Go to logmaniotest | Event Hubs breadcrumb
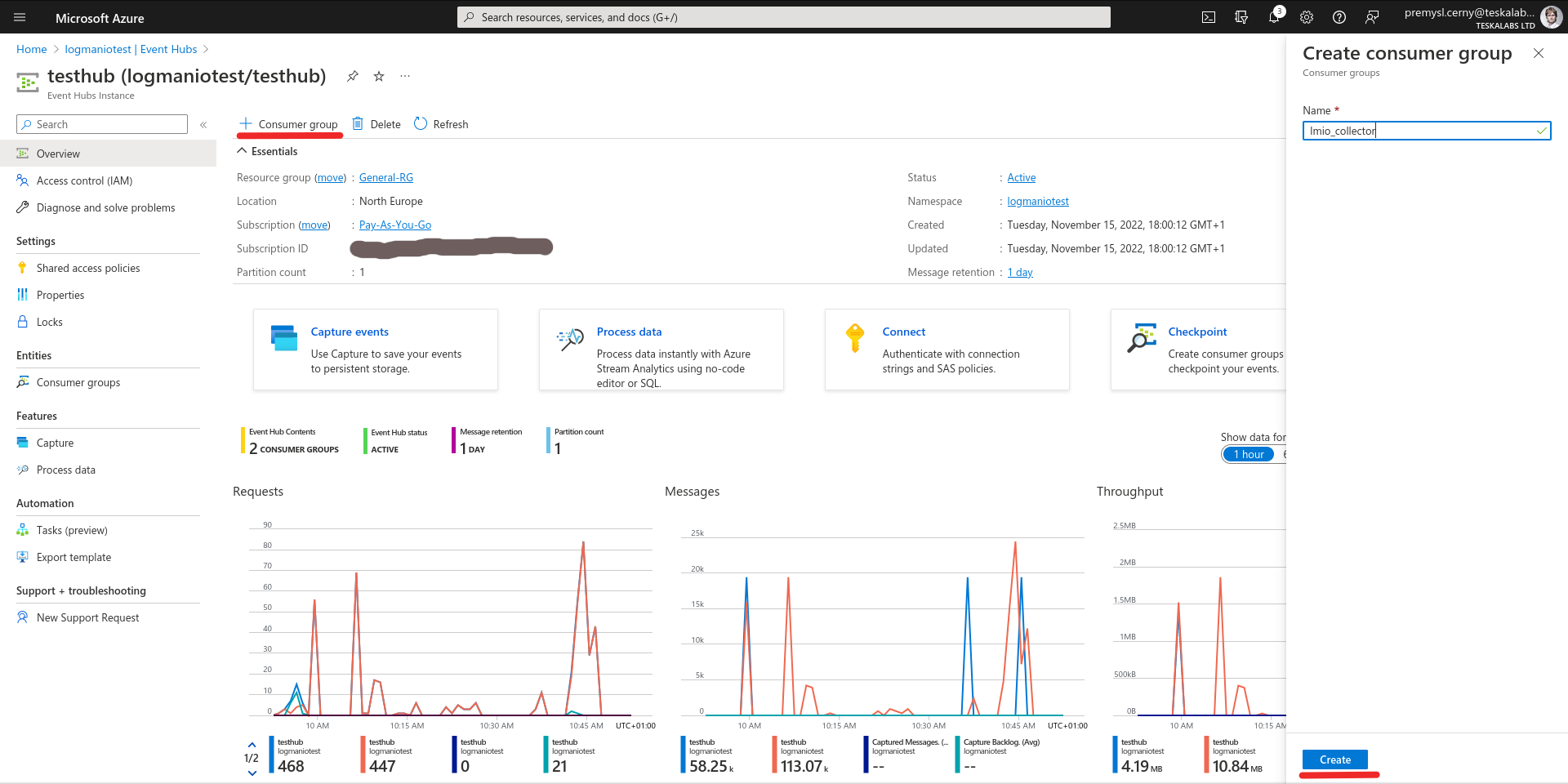 coord(131,49)
